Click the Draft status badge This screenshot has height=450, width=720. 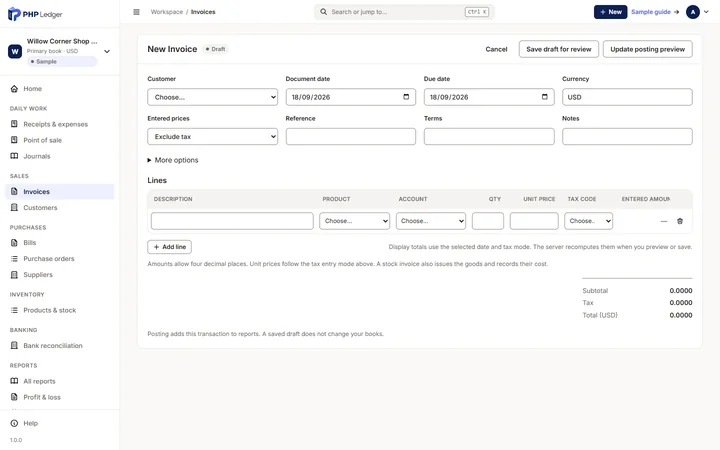[215, 49]
